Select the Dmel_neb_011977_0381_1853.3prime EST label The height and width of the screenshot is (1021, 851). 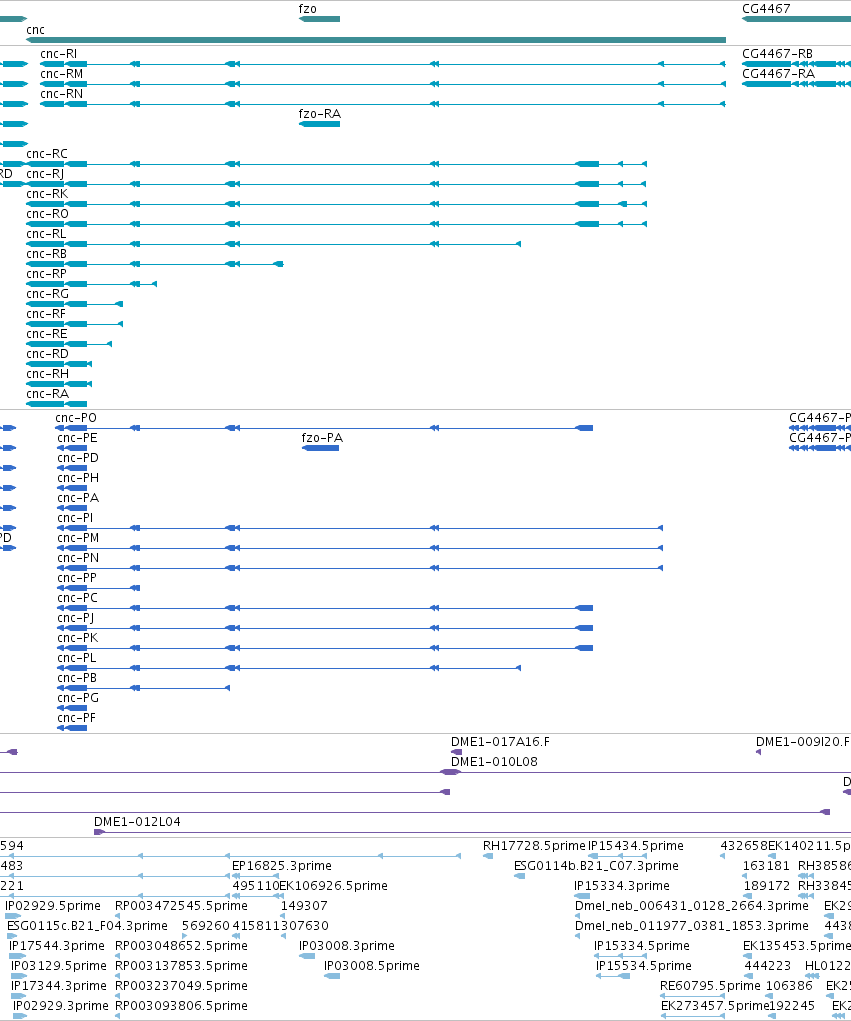(x=692, y=926)
